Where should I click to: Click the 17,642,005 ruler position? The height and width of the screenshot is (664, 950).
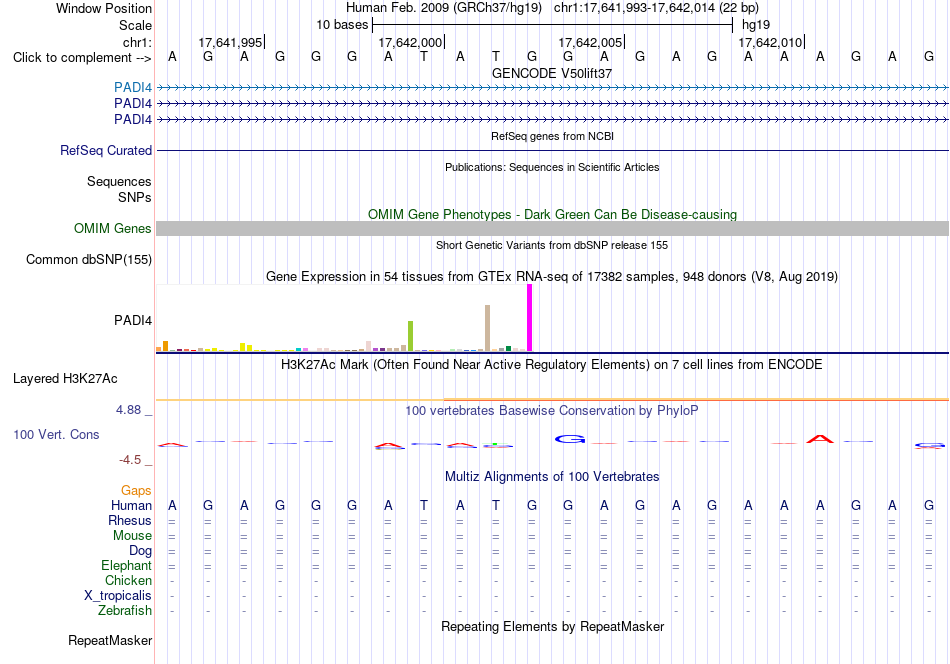click(x=590, y=42)
